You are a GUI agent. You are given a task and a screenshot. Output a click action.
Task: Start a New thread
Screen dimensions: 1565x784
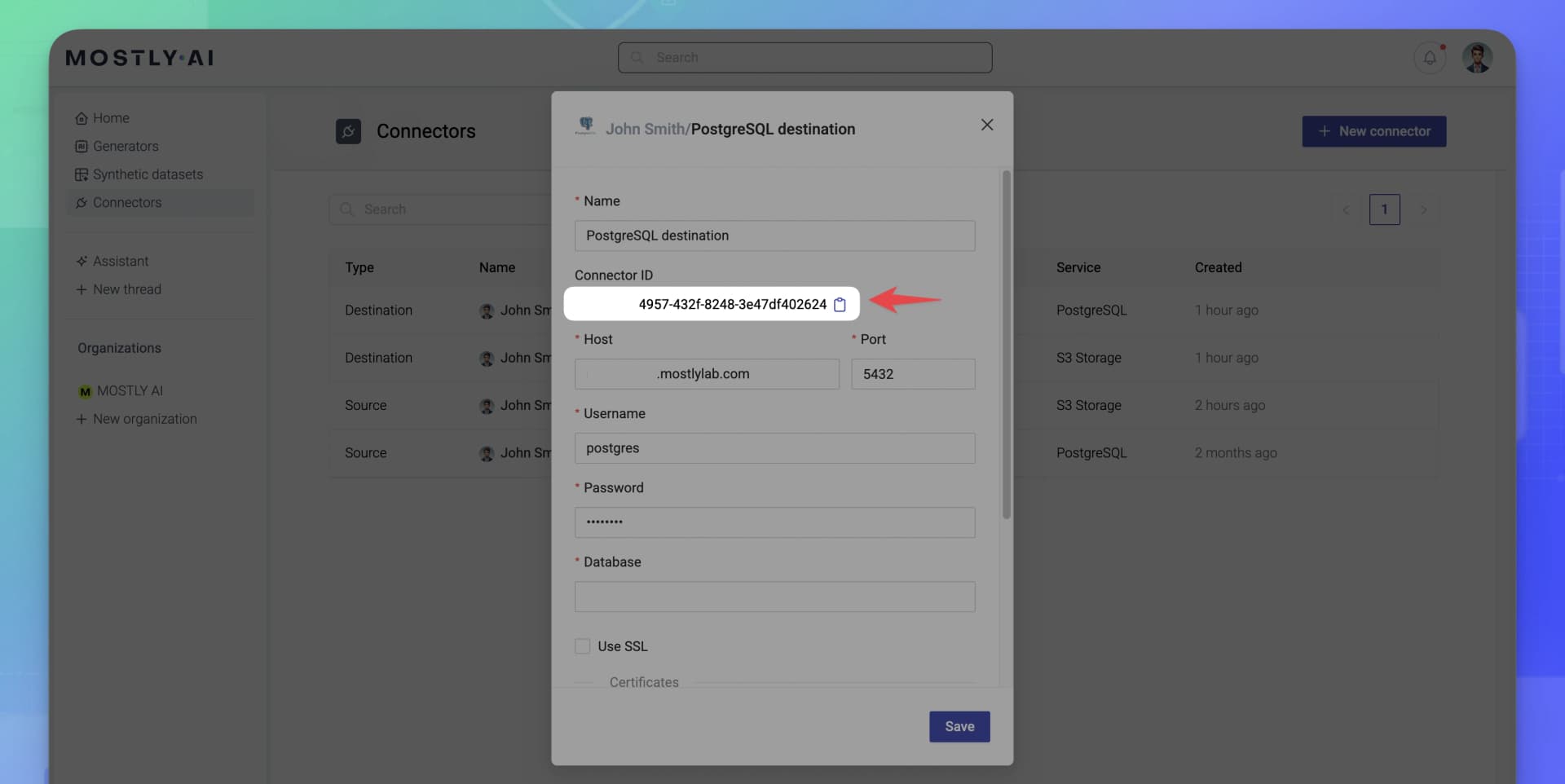[127, 289]
